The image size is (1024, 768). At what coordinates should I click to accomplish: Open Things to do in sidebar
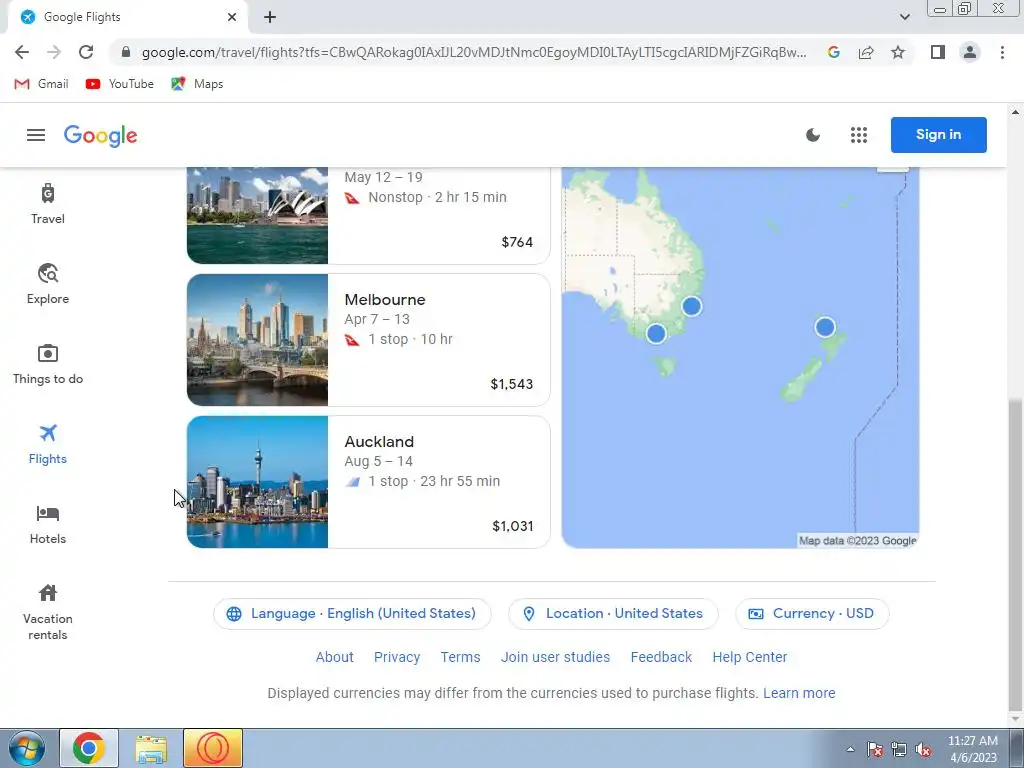click(x=48, y=364)
